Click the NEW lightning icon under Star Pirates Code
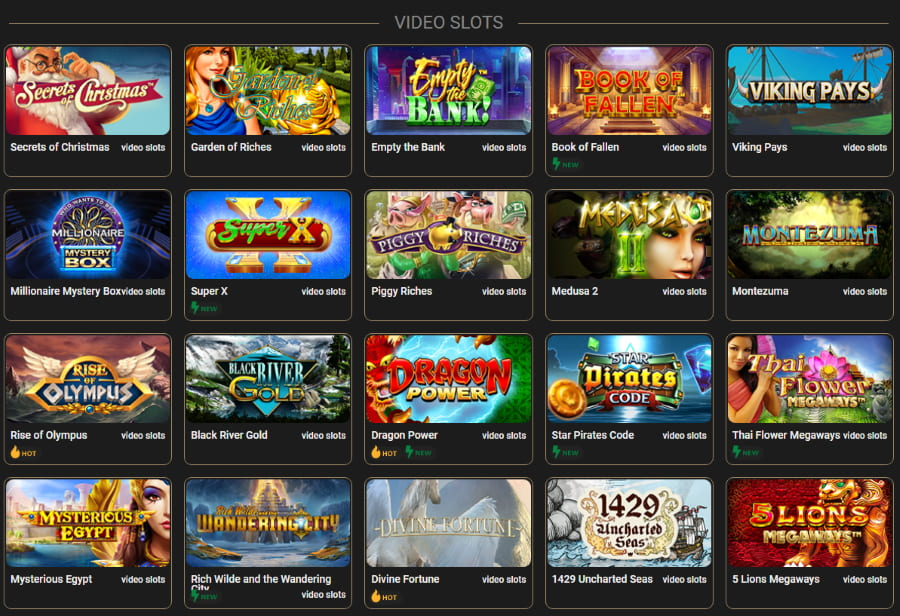Screen dimensions: 900x616 pyautogui.click(x=556, y=452)
